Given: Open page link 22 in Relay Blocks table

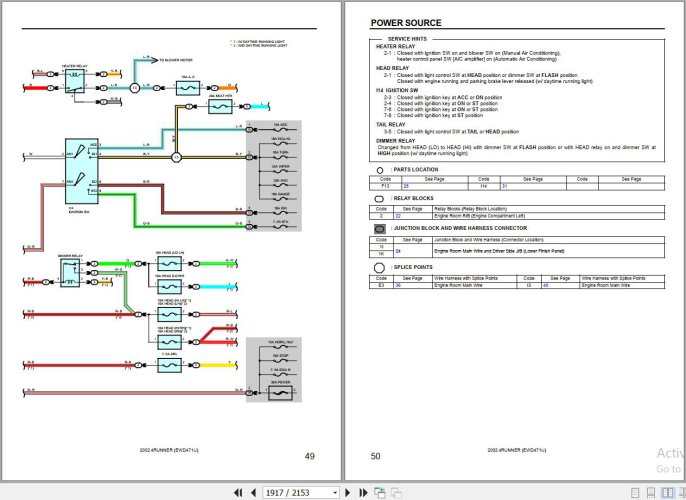Looking at the screenshot, I should click(x=398, y=216).
